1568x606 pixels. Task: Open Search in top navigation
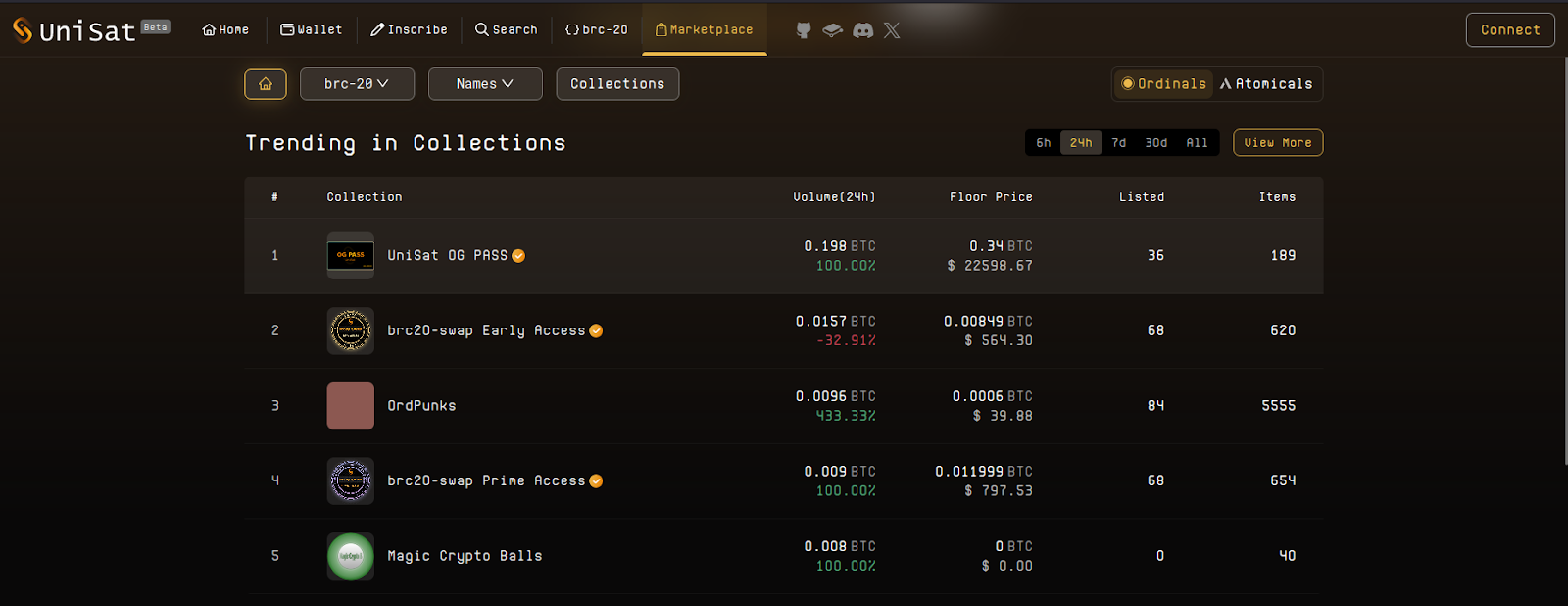click(x=507, y=30)
